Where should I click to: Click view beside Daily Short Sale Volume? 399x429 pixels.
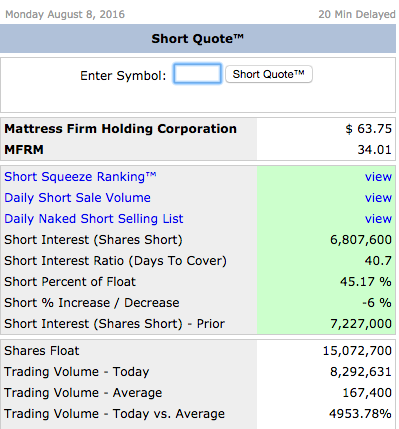coord(378,198)
